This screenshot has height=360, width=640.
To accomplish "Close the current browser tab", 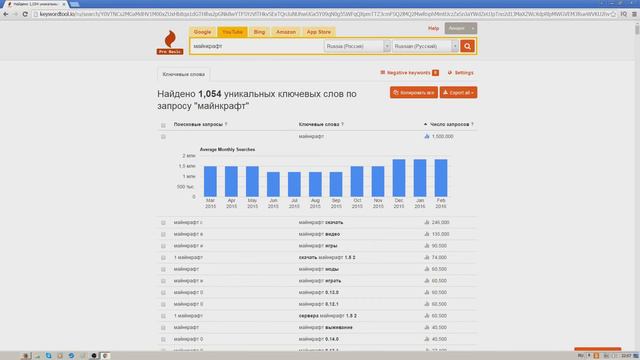I will [x=64, y=4].
